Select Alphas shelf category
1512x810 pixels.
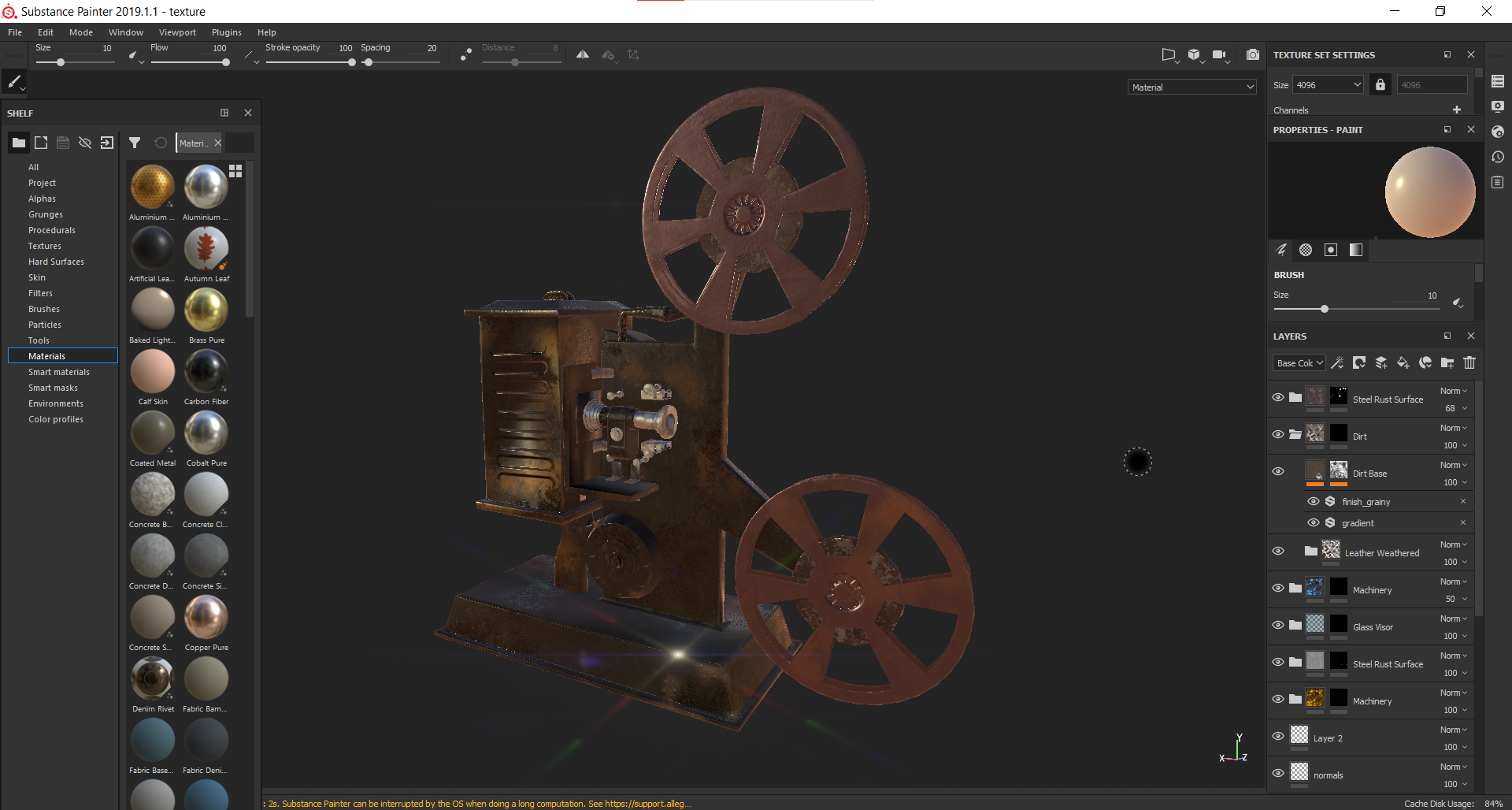click(x=43, y=199)
